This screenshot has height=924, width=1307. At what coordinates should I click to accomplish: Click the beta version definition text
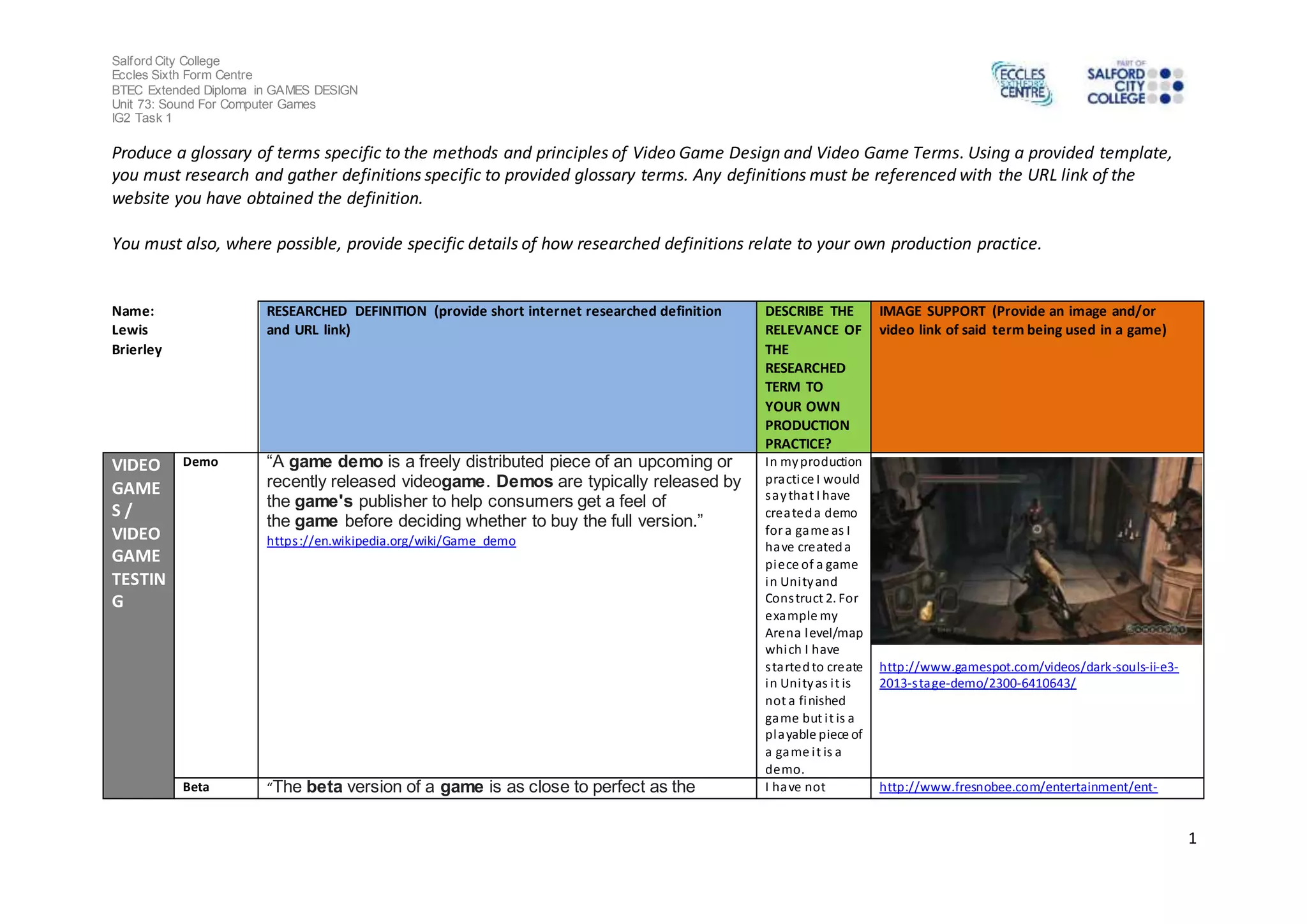(481, 787)
